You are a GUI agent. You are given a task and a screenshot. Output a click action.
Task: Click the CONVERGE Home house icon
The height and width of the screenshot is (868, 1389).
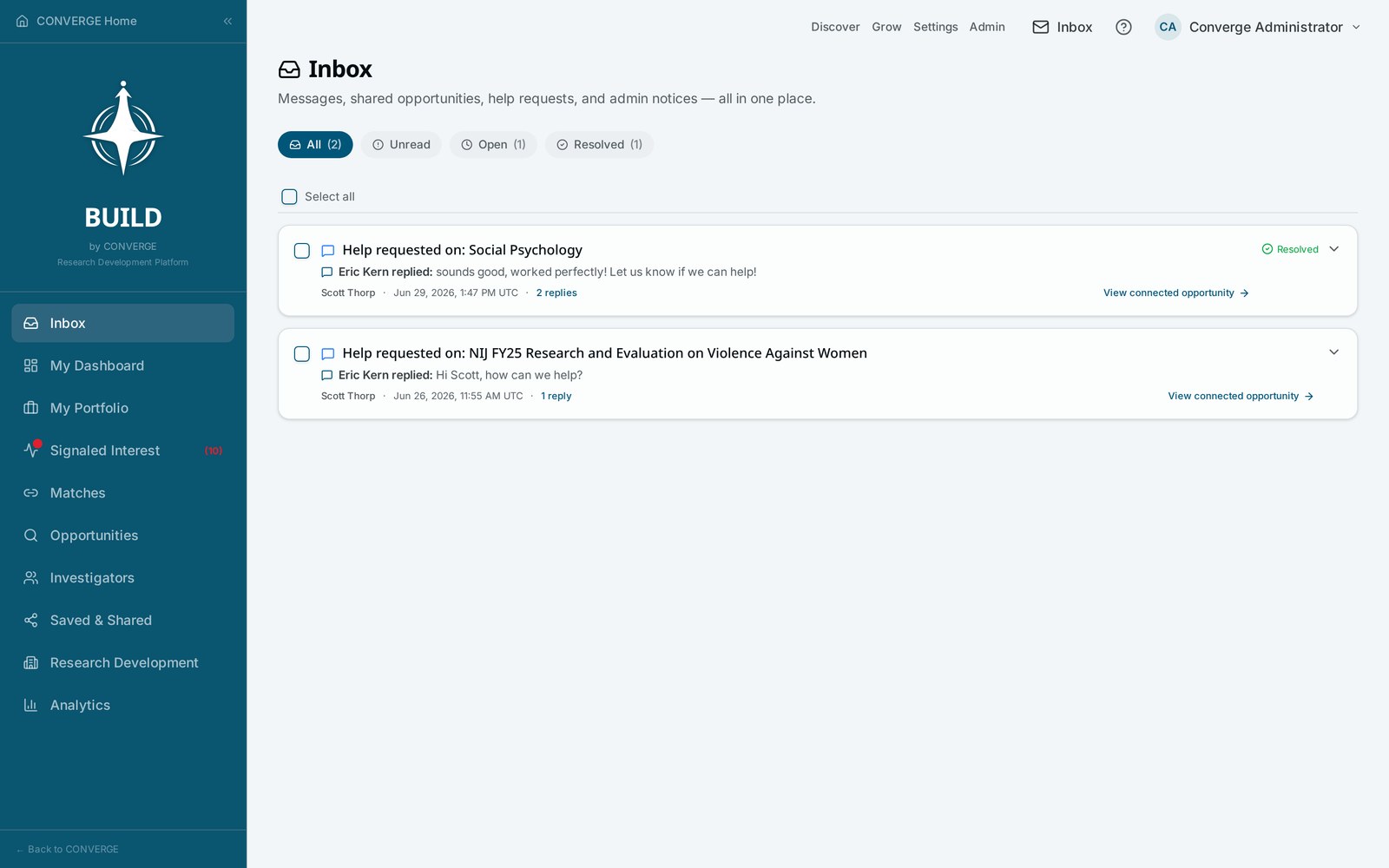(x=23, y=21)
